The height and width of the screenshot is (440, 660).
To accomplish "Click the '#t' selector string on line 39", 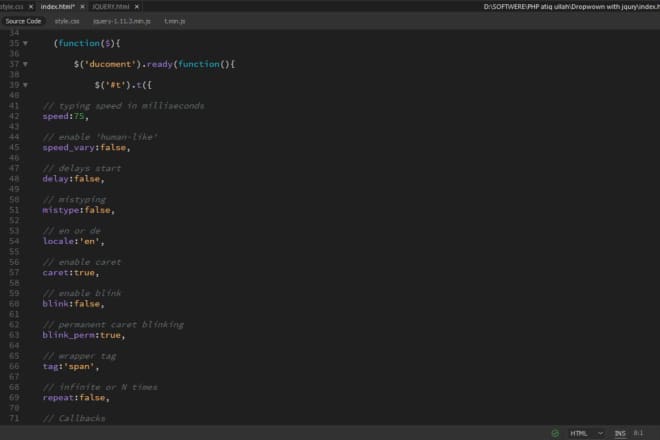I will coord(116,85).
